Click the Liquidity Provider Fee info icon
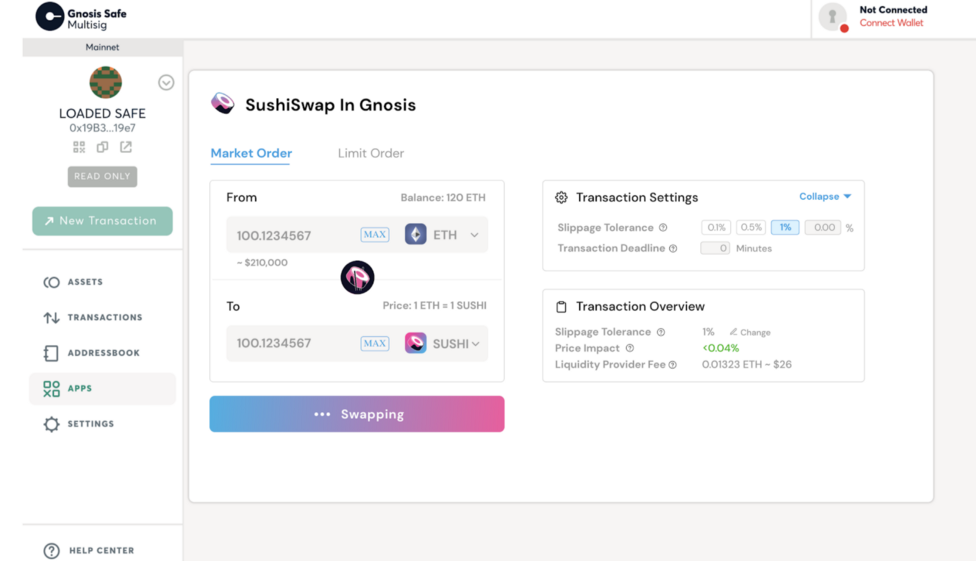 pyautogui.click(x=672, y=365)
